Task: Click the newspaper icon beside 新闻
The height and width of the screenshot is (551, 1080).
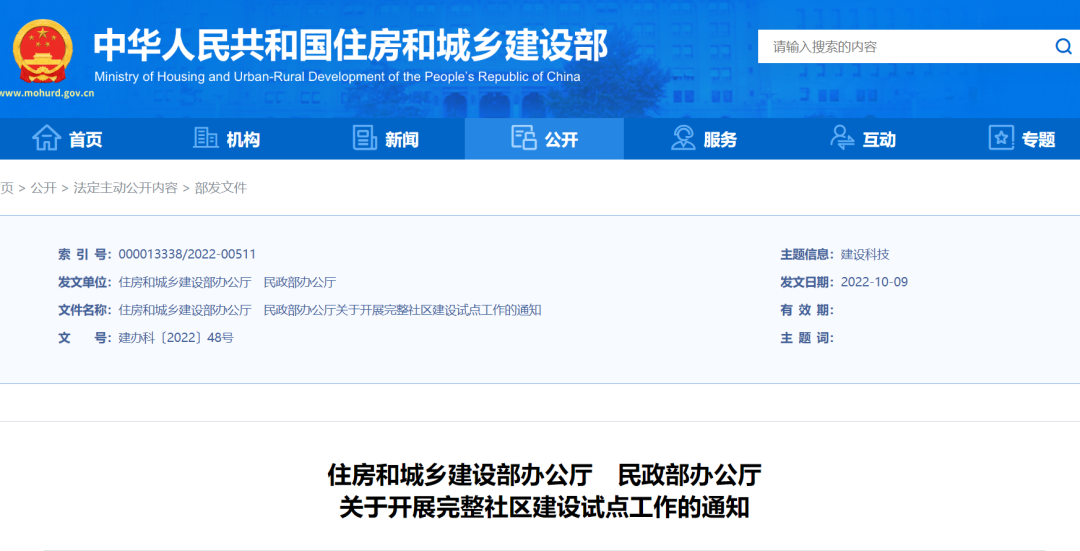Action: pos(365,138)
